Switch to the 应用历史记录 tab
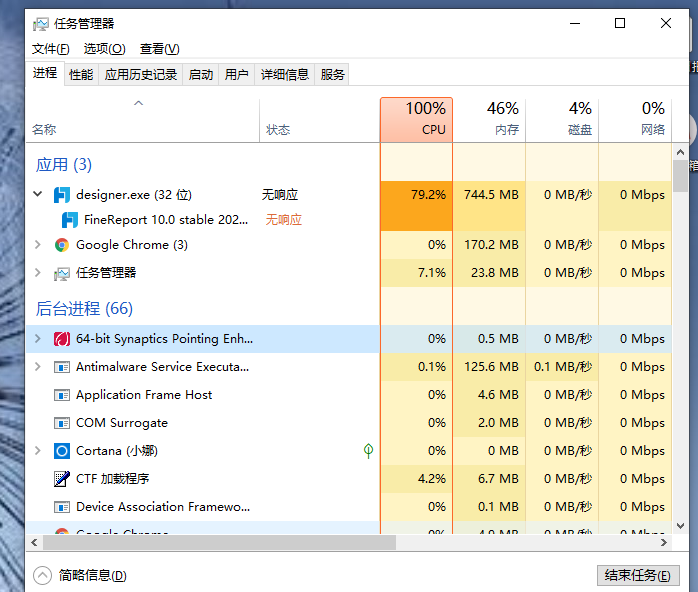This screenshot has width=698, height=592. tap(141, 74)
